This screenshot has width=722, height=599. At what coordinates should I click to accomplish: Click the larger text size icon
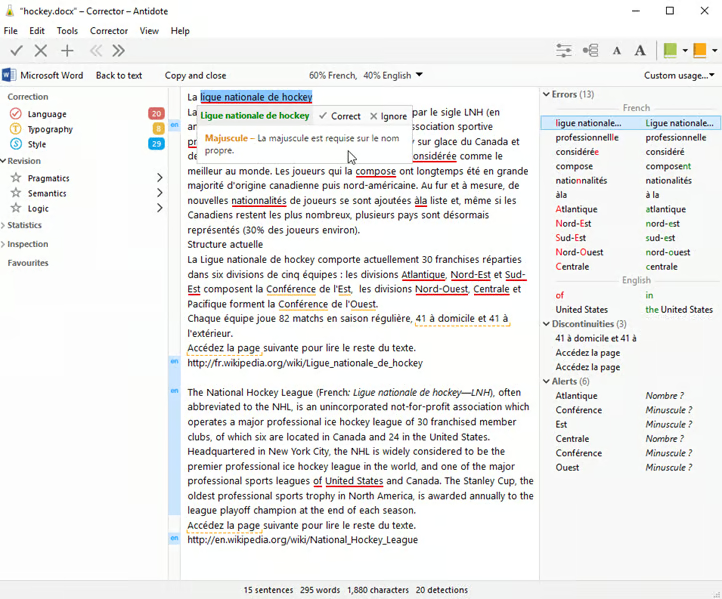pos(640,51)
